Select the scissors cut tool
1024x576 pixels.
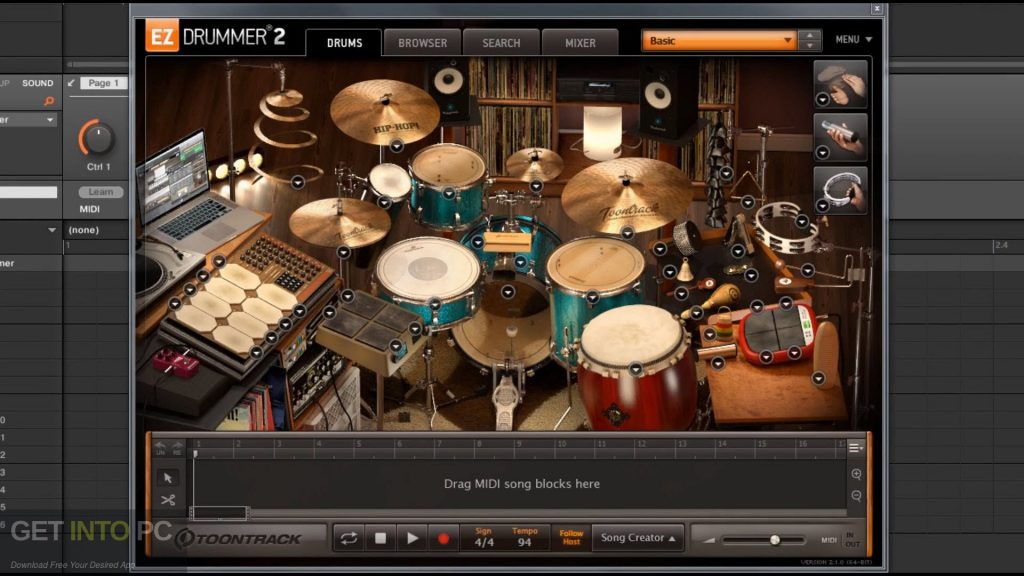[168, 500]
